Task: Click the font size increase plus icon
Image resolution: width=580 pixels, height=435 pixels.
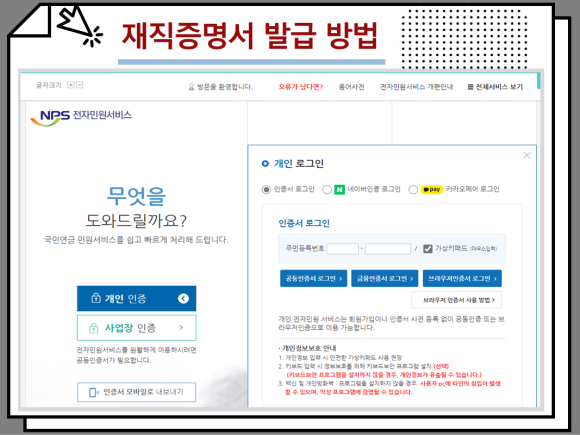Action: click(70, 85)
